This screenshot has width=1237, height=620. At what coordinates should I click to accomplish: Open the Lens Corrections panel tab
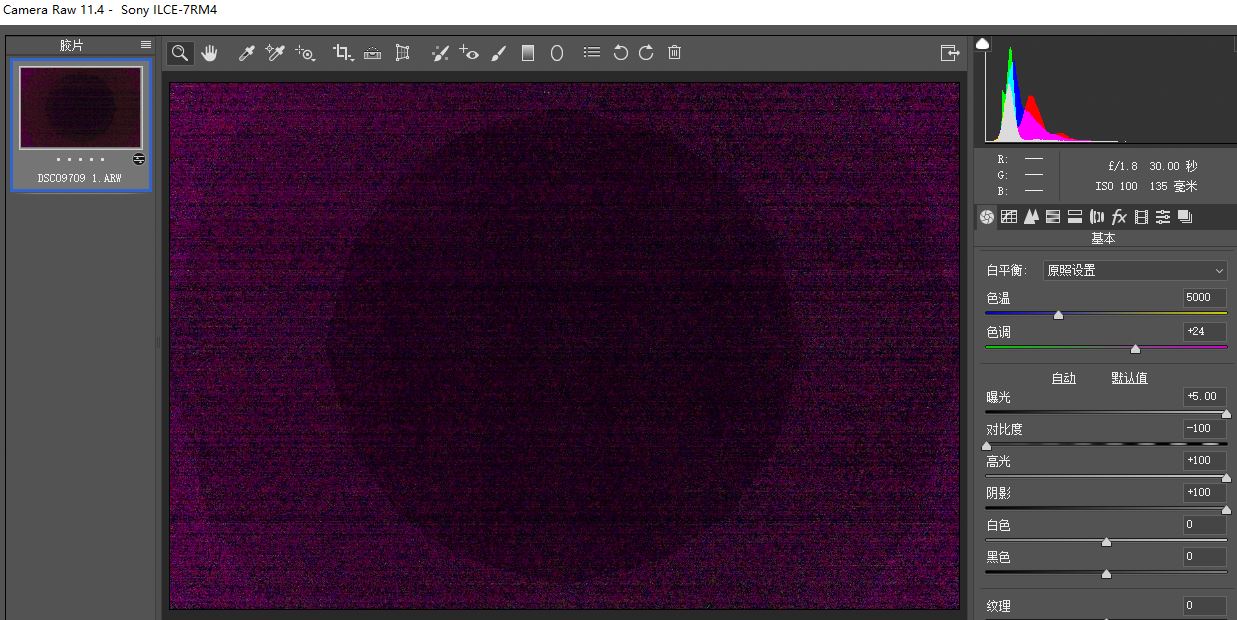(x=1097, y=217)
